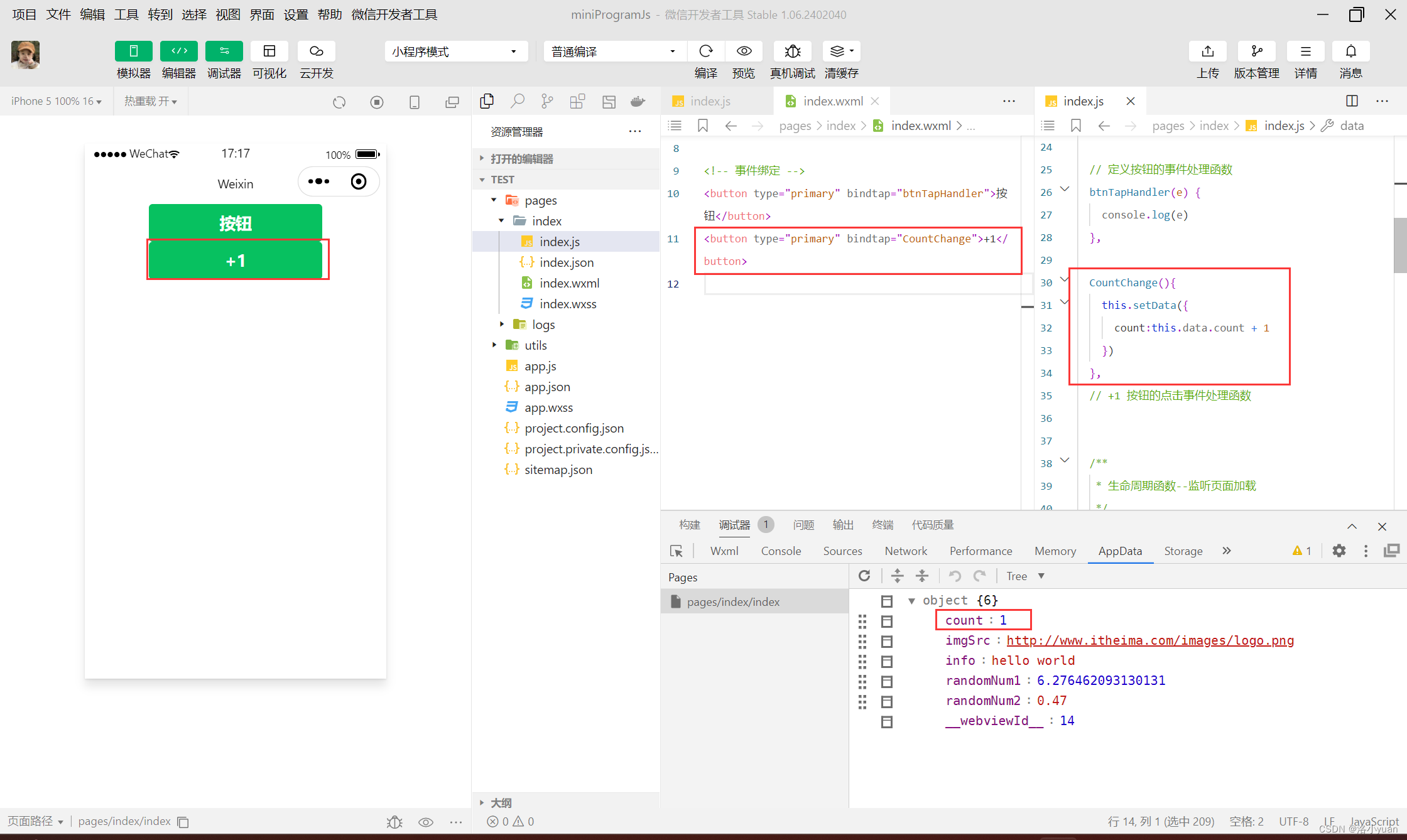Screen dimensions: 1407x840
Task: Click the real-device debug (真机调试) icon
Action: [x=793, y=51]
